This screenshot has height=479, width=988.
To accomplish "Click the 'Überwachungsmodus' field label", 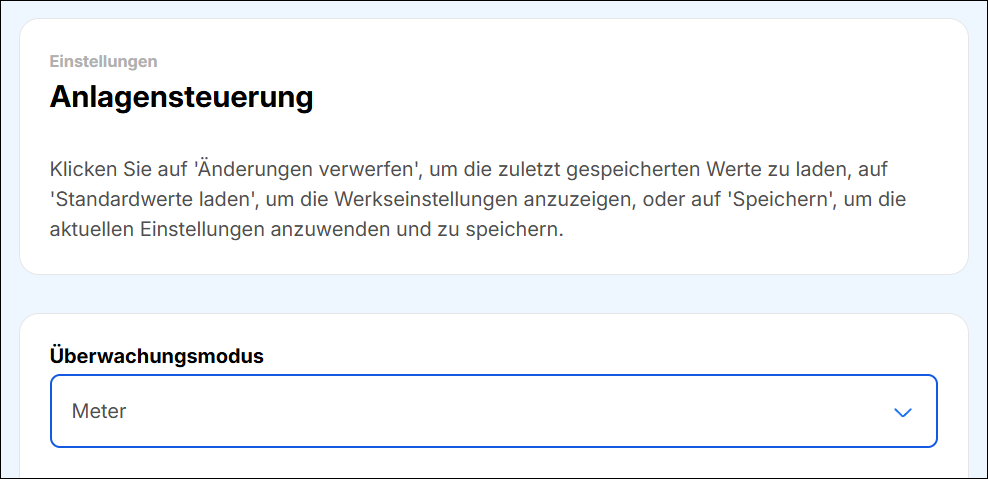I will (156, 355).
